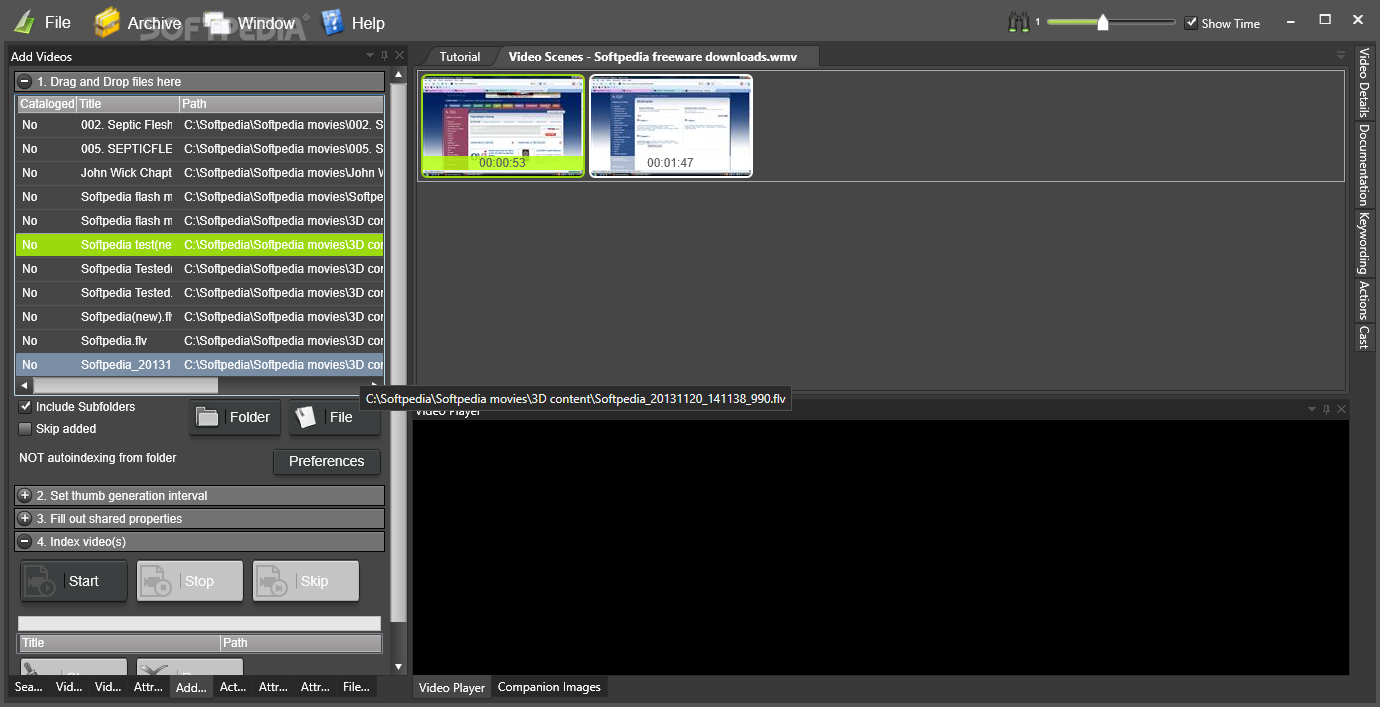Click the Stop indexing button
Viewport: 1380px width, 707px height.
[x=190, y=581]
